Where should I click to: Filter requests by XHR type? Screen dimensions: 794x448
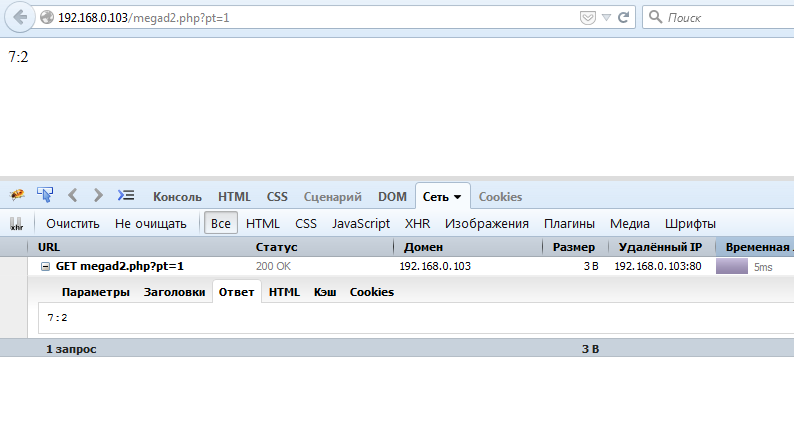point(417,224)
